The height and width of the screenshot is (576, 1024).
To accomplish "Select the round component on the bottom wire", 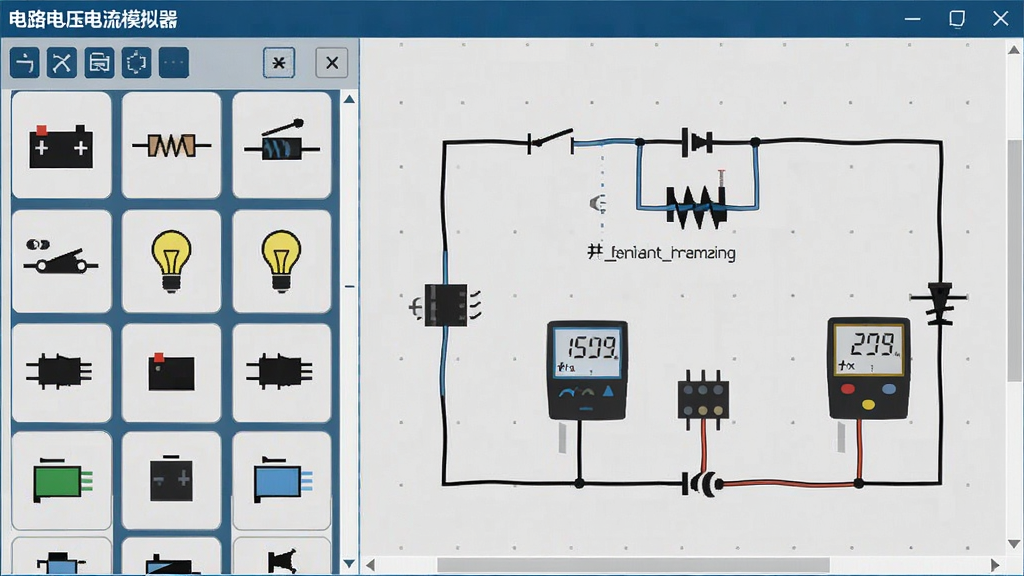I will pyautogui.click(x=704, y=484).
